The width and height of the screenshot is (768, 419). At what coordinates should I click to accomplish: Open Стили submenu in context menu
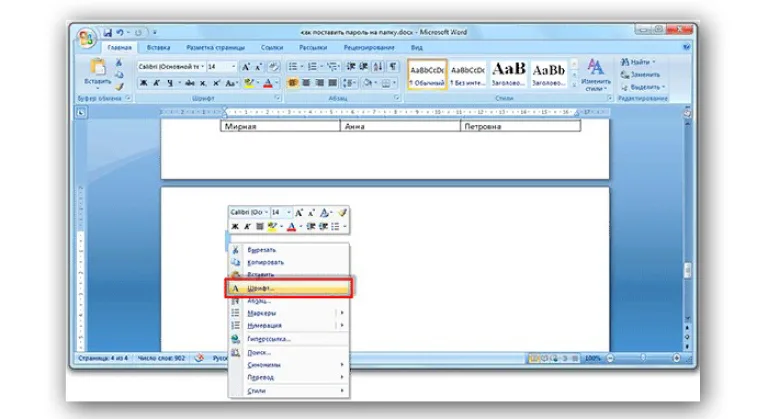coord(288,391)
